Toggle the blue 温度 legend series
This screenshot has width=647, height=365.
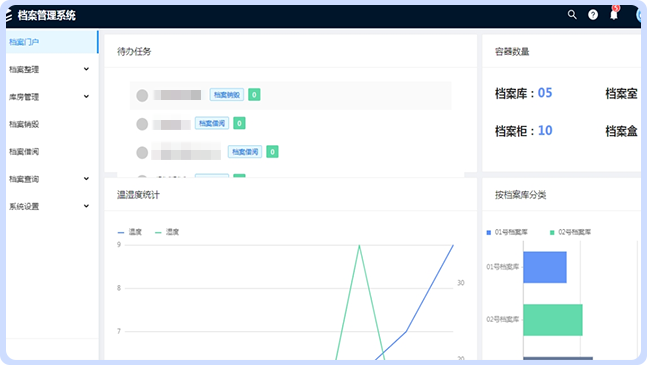click(130, 232)
